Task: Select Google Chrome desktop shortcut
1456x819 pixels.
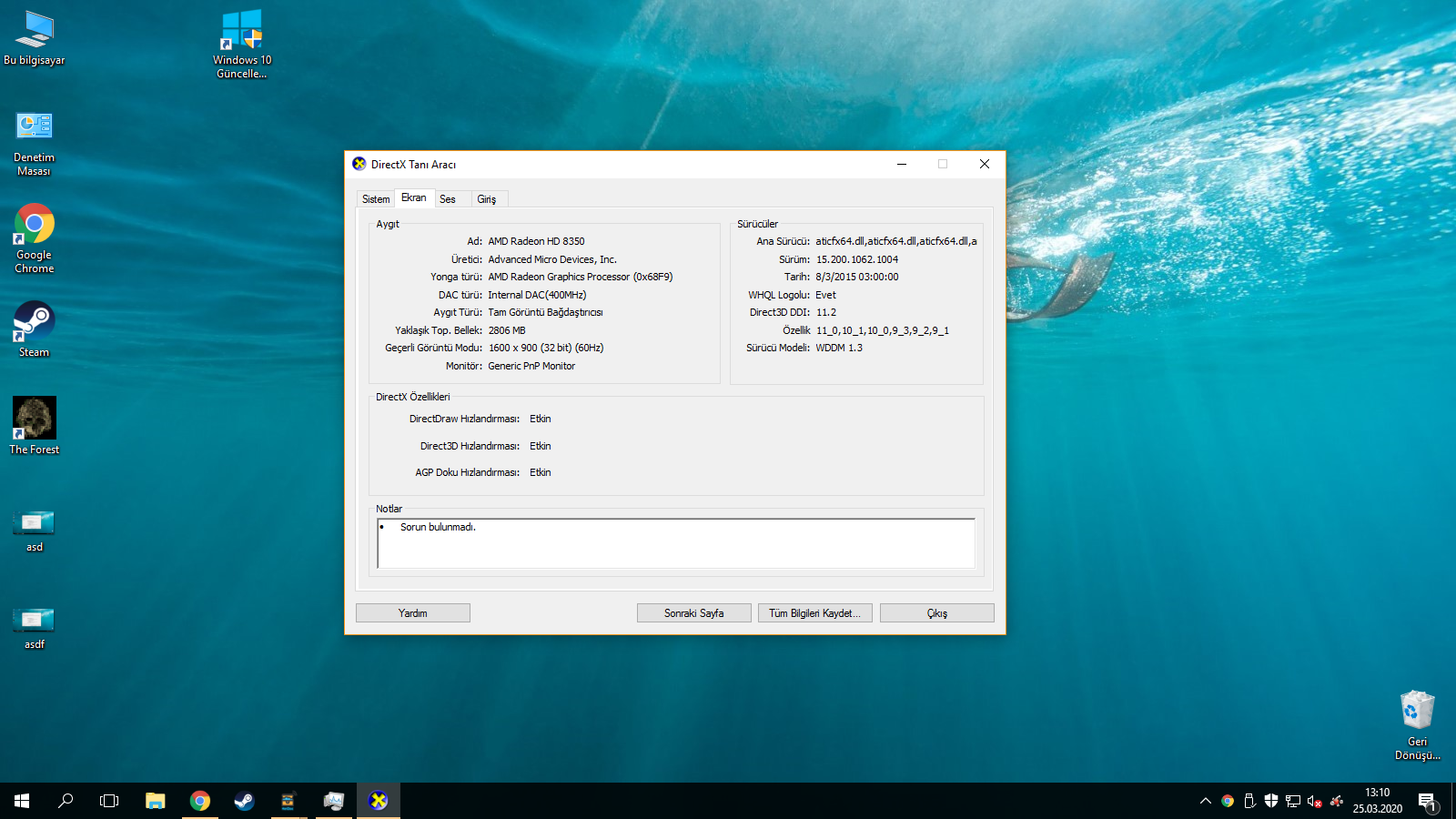Action: tap(35, 238)
